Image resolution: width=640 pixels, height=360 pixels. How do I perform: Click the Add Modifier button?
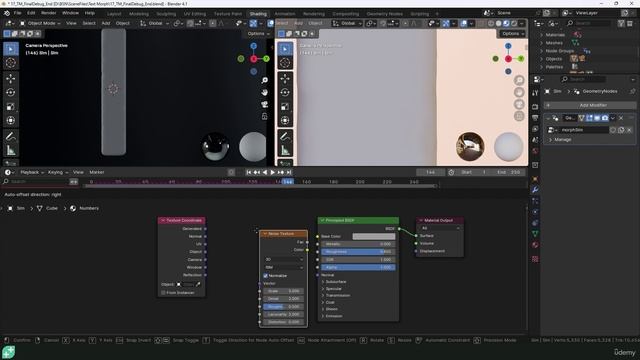click(x=590, y=105)
